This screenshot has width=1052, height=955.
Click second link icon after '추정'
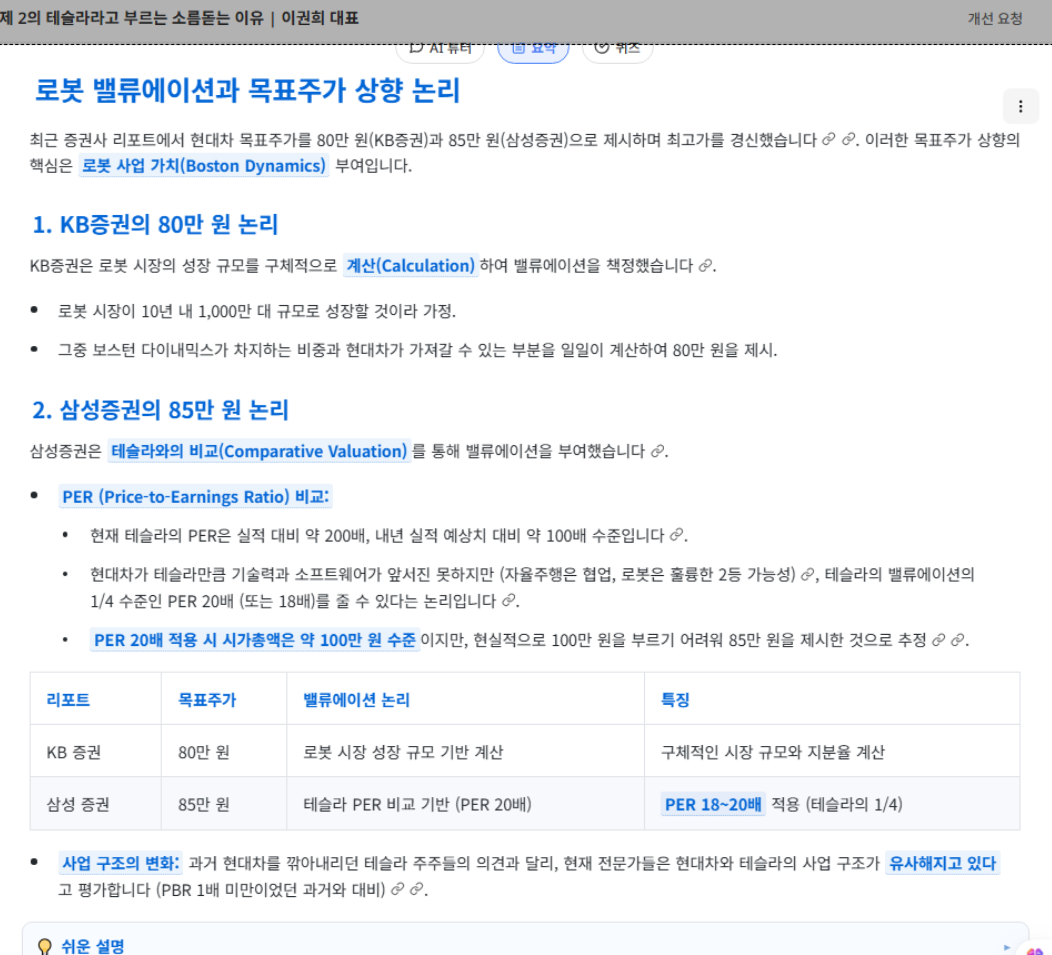tap(958, 641)
